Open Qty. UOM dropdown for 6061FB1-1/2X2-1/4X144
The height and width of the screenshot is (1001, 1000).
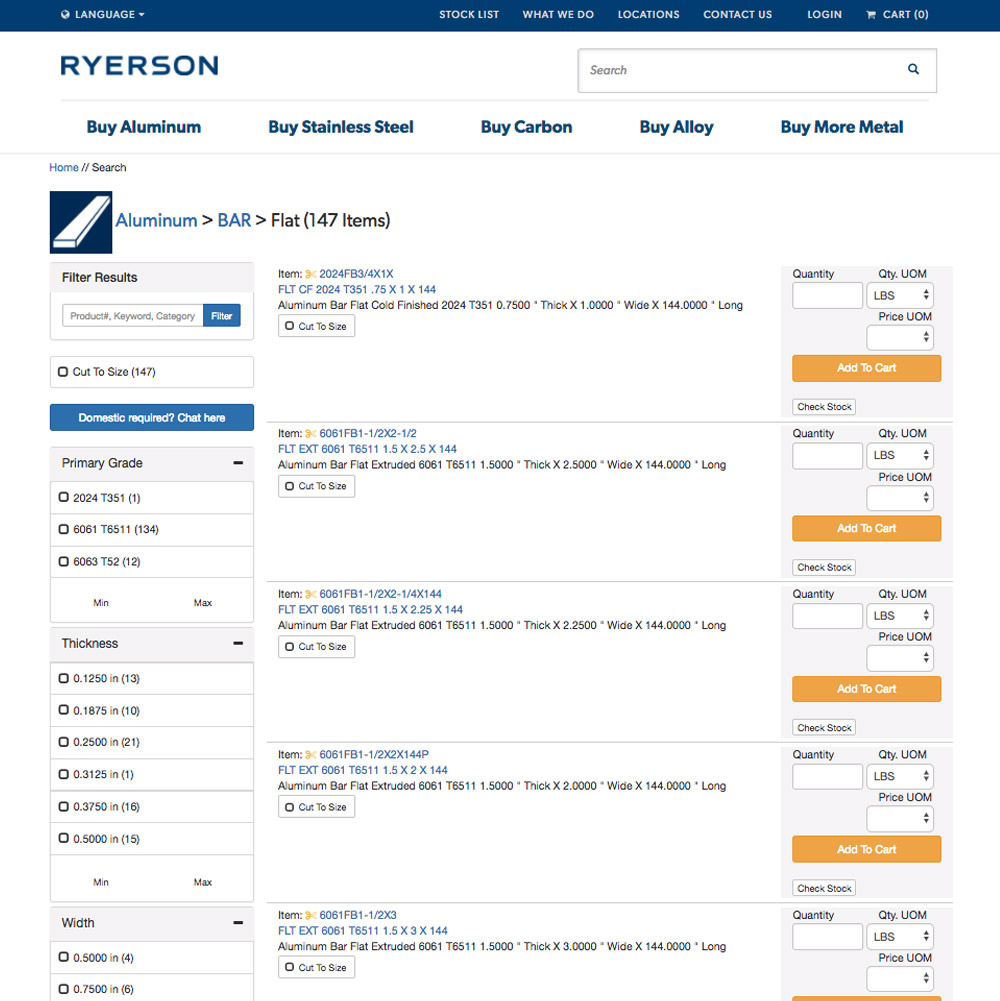pyautogui.click(x=899, y=615)
